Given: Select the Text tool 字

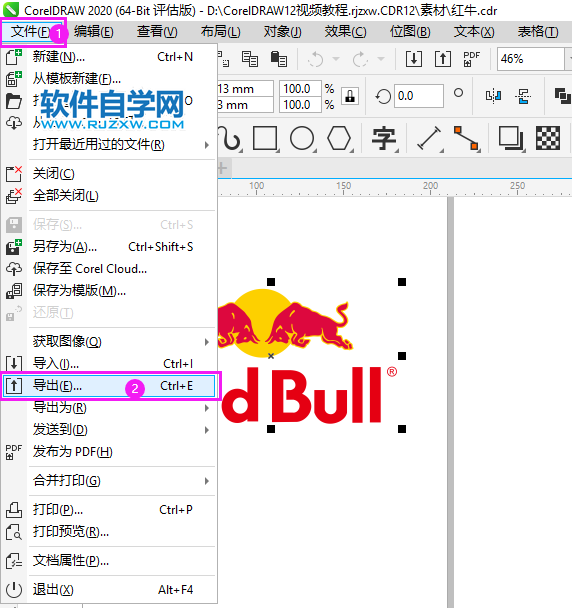Looking at the screenshot, I should pyautogui.click(x=384, y=138).
